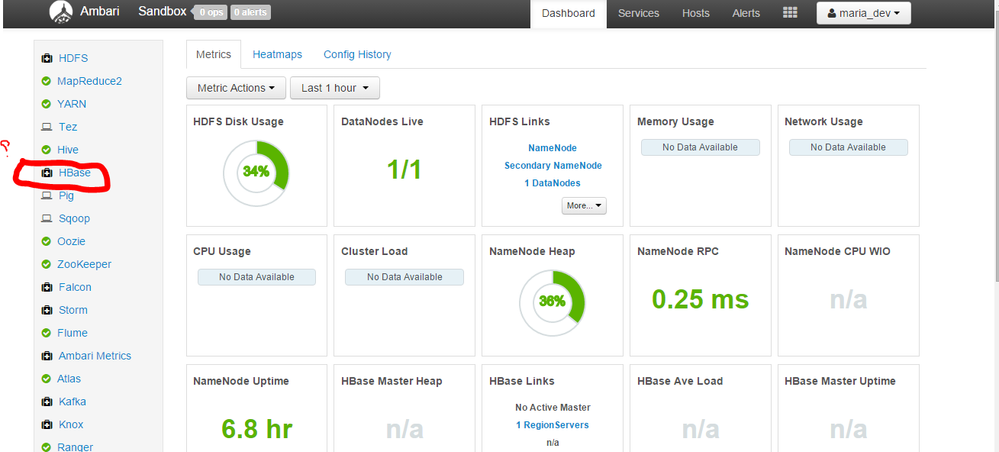Click the Tez client laptop icon

[x=46, y=127]
